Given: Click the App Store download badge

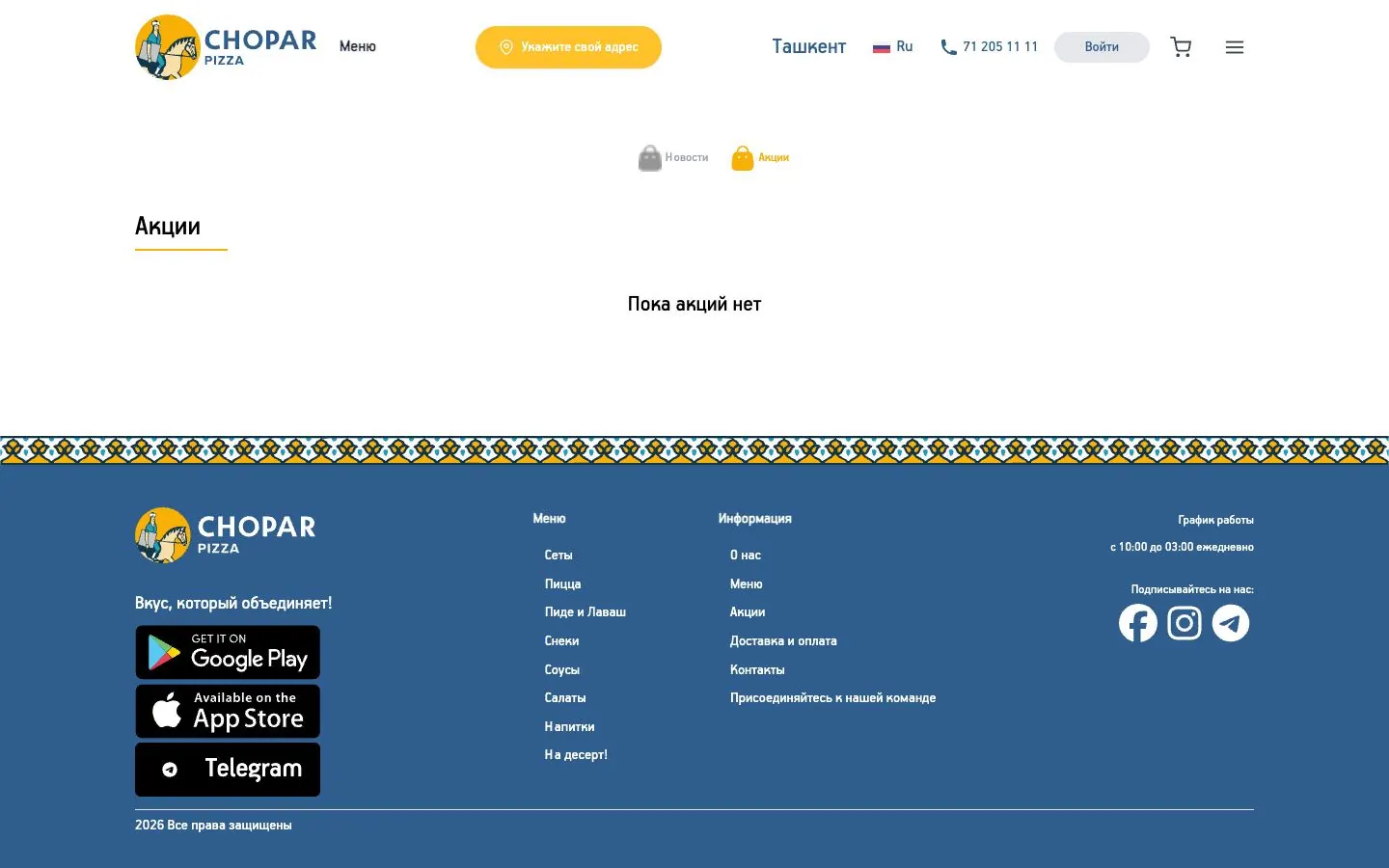Looking at the screenshot, I should click(228, 711).
